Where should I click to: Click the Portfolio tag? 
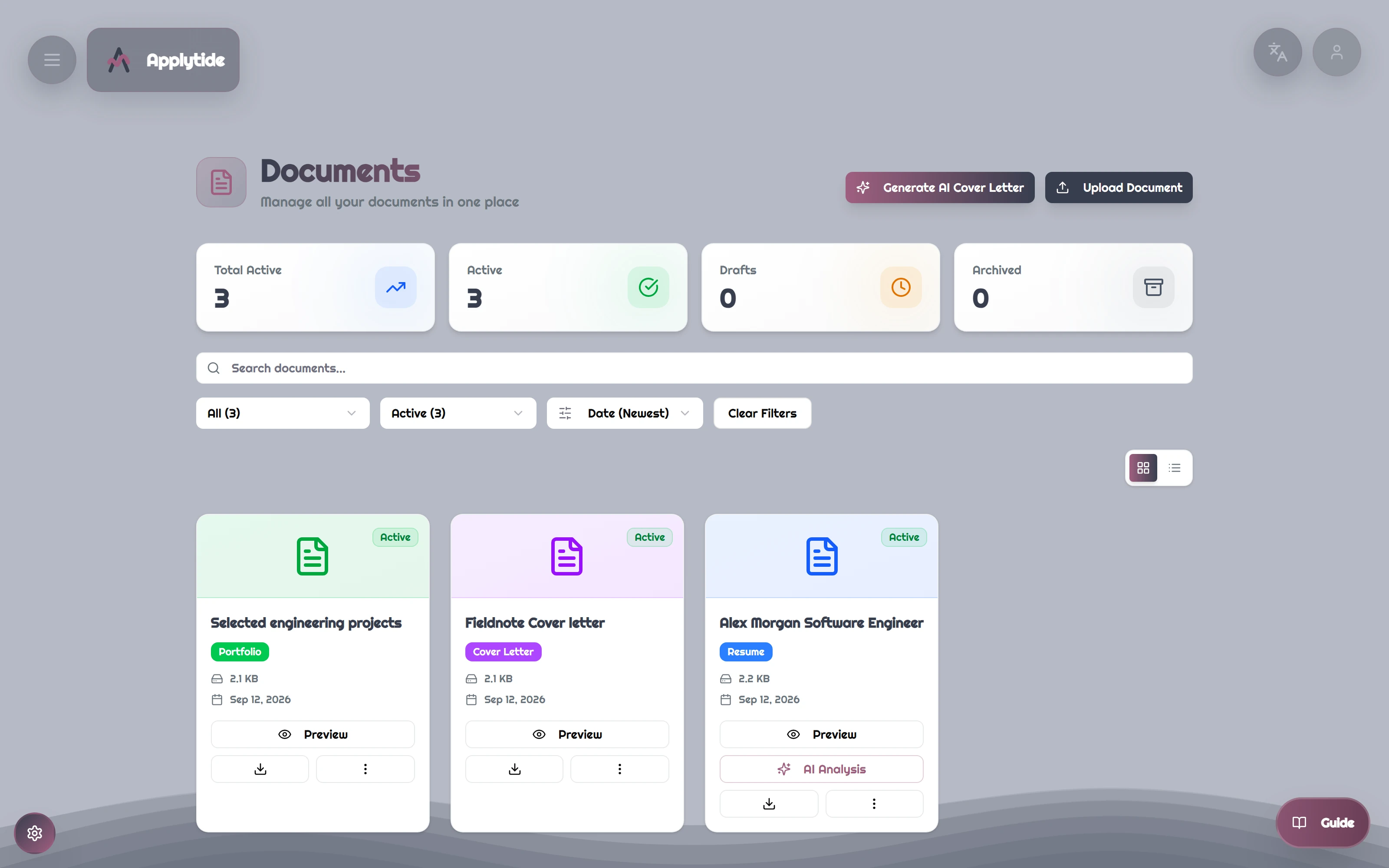pyautogui.click(x=240, y=651)
